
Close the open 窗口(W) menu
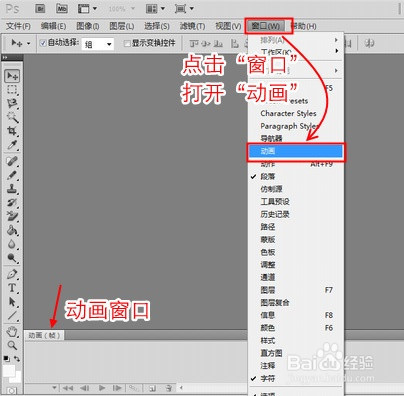tap(266, 26)
